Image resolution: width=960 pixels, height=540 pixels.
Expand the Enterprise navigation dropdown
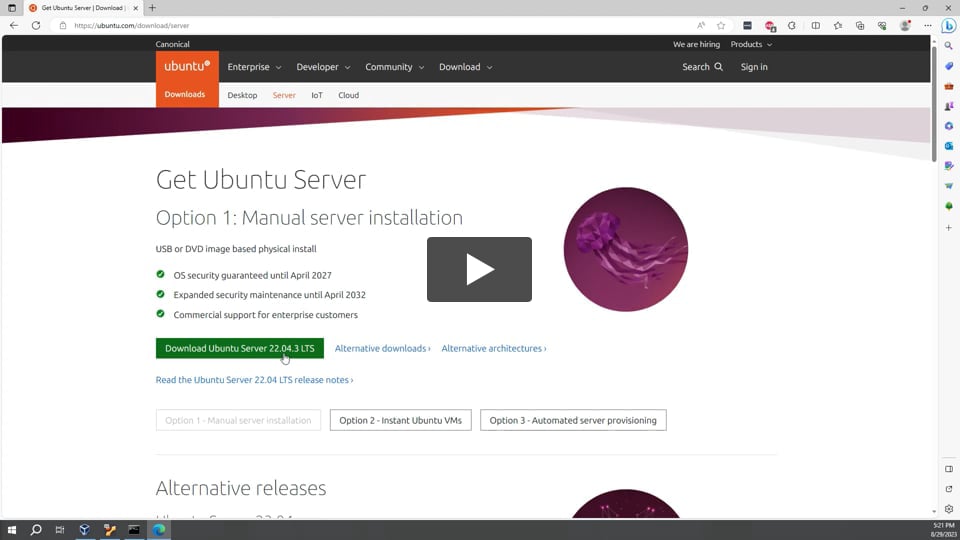point(254,67)
